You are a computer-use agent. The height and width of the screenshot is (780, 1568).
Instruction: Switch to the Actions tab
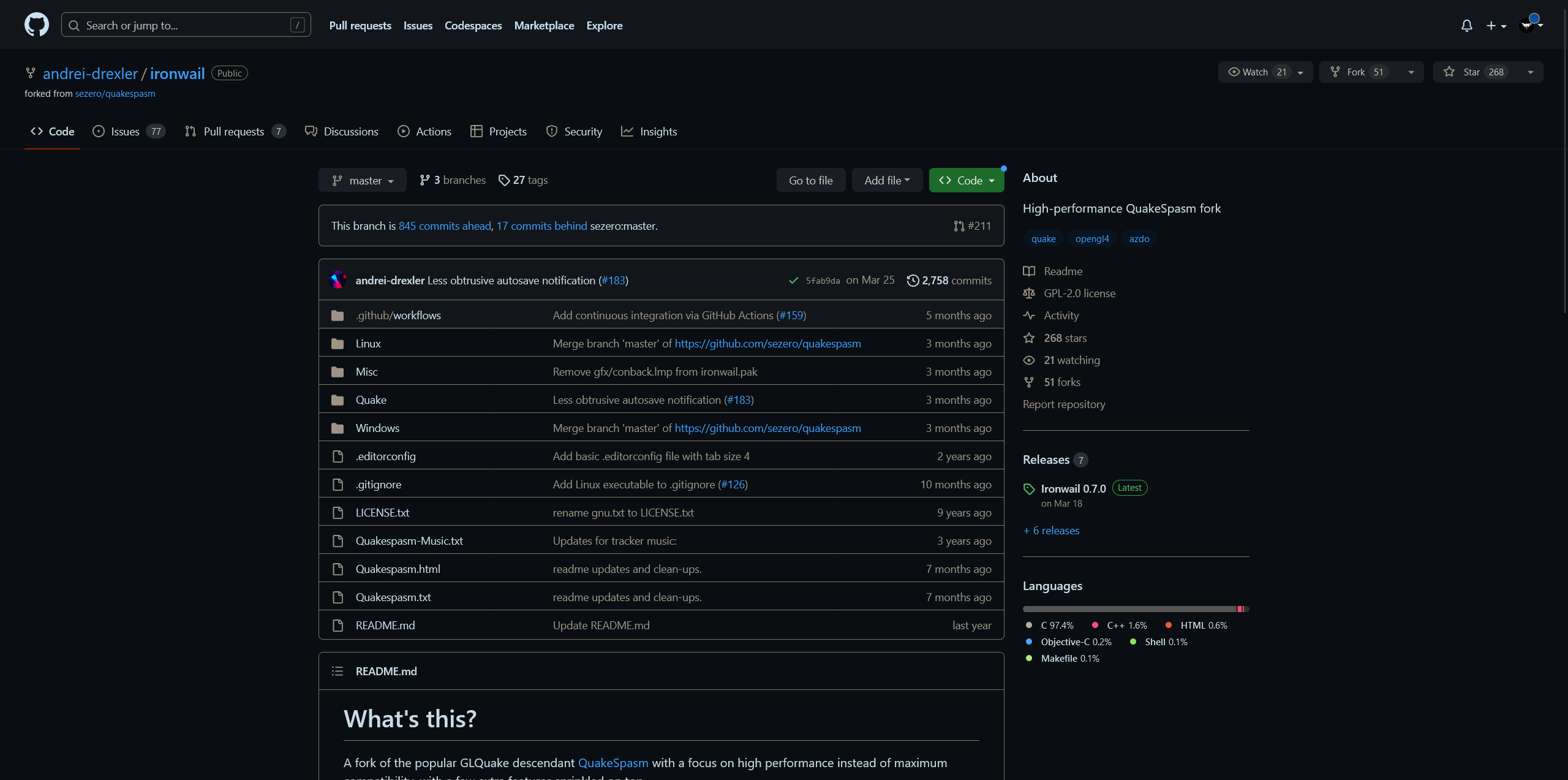[x=424, y=132]
